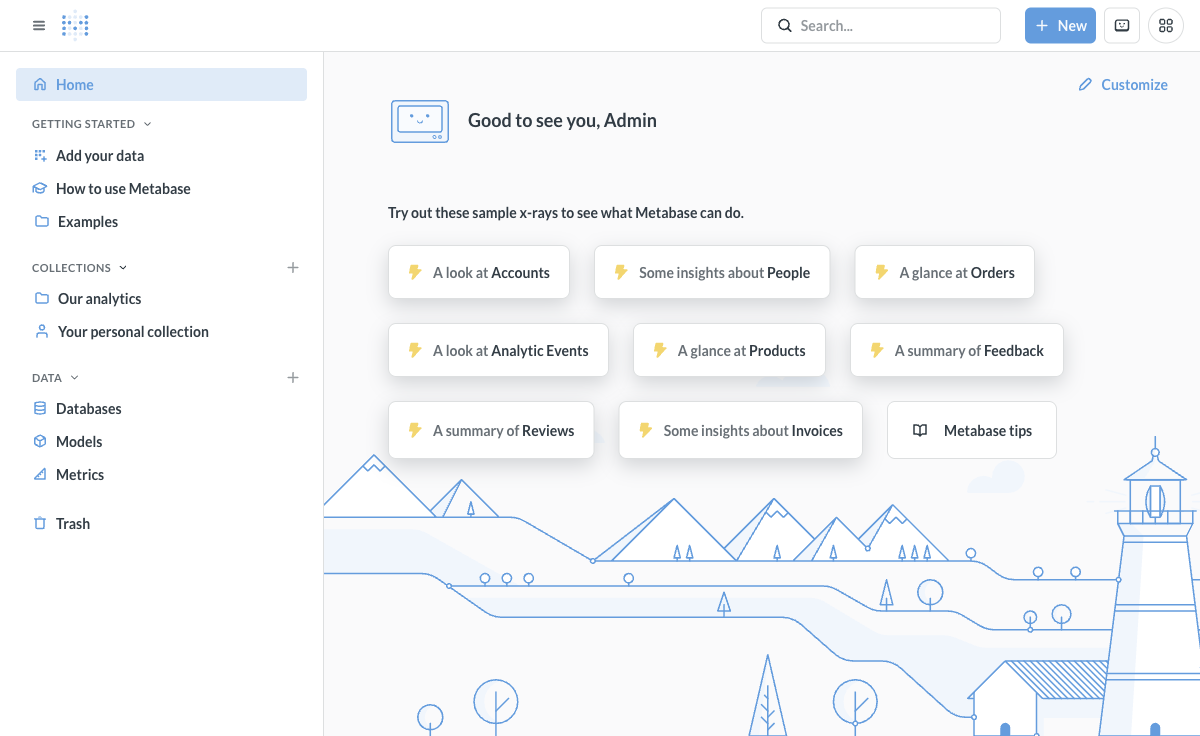Click the book icon on Metabase tips
The height and width of the screenshot is (736, 1200).
[920, 431]
